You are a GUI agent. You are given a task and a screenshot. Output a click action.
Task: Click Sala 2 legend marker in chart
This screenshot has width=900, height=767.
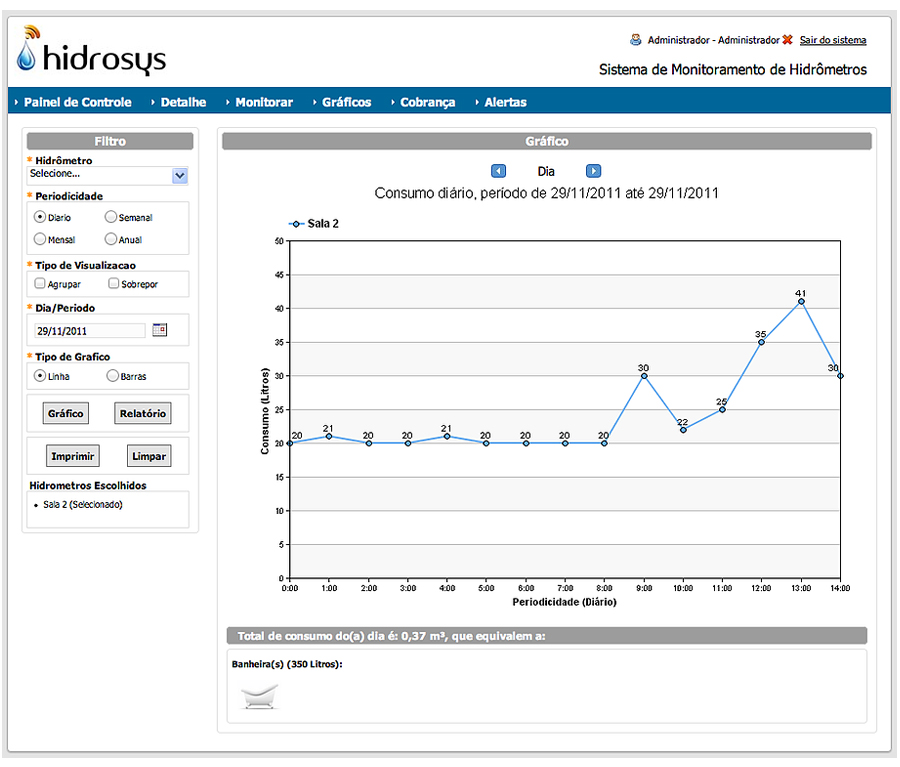coord(296,224)
